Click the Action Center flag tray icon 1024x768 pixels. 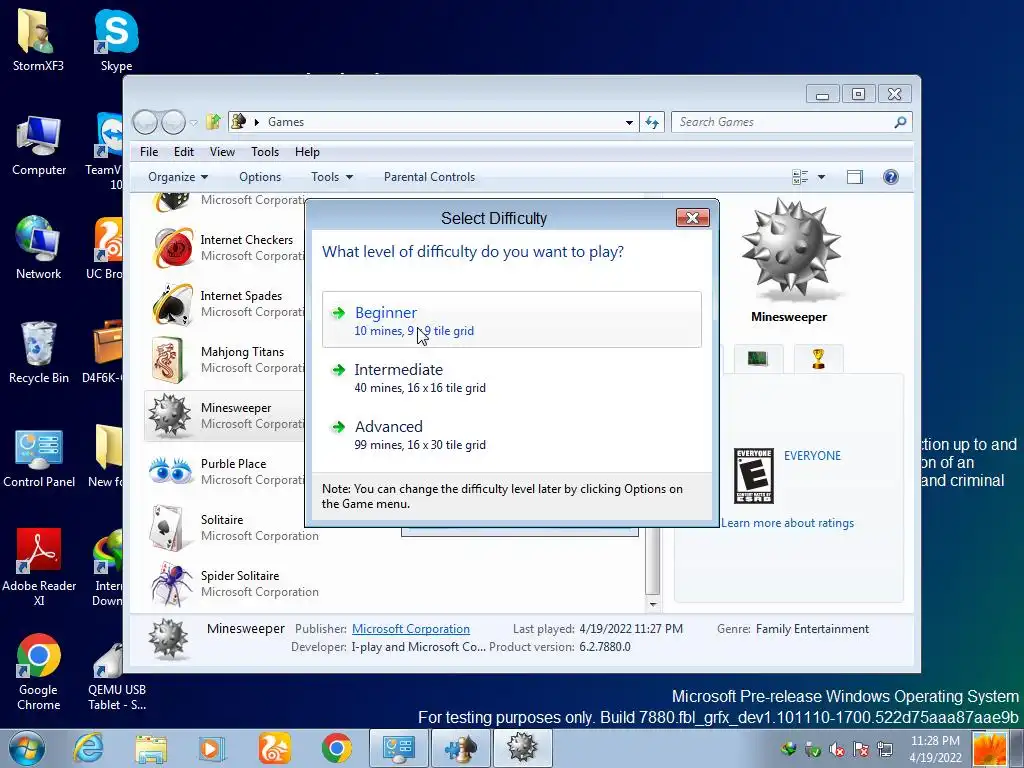861,750
